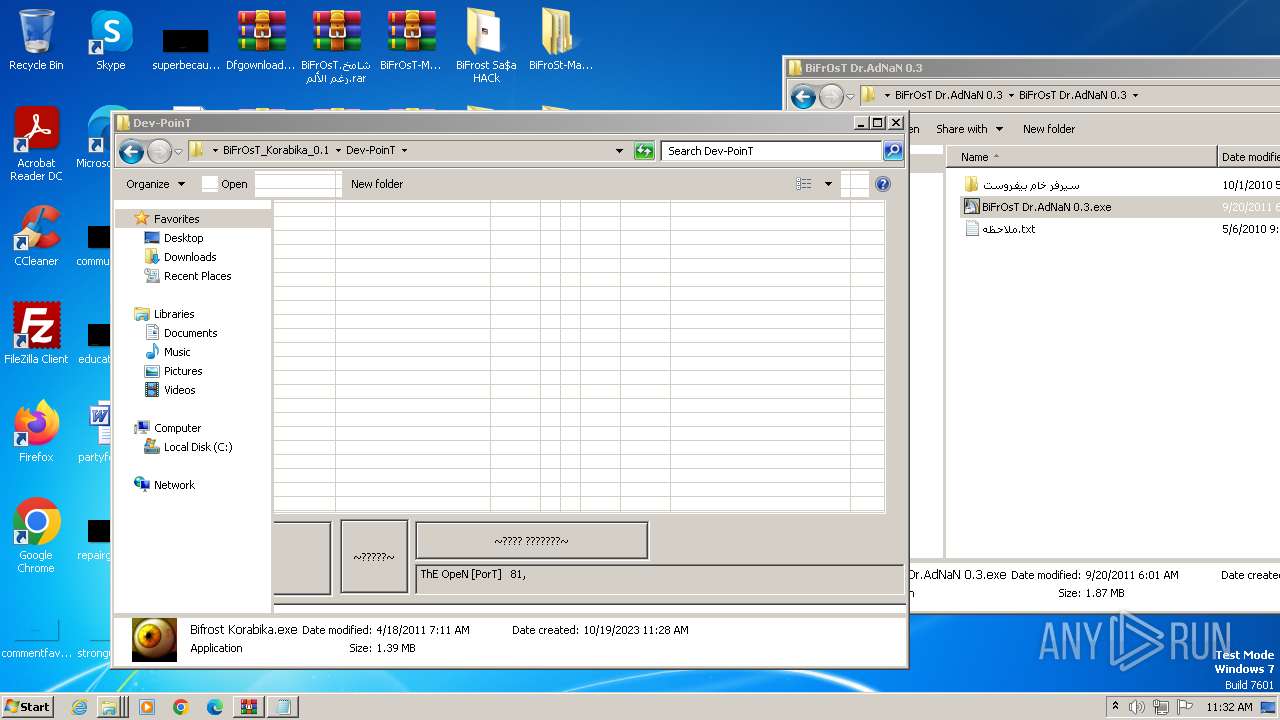The image size is (1280, 720).
Task: Click the ~?????~ button
Action: (x=374, y=557)
